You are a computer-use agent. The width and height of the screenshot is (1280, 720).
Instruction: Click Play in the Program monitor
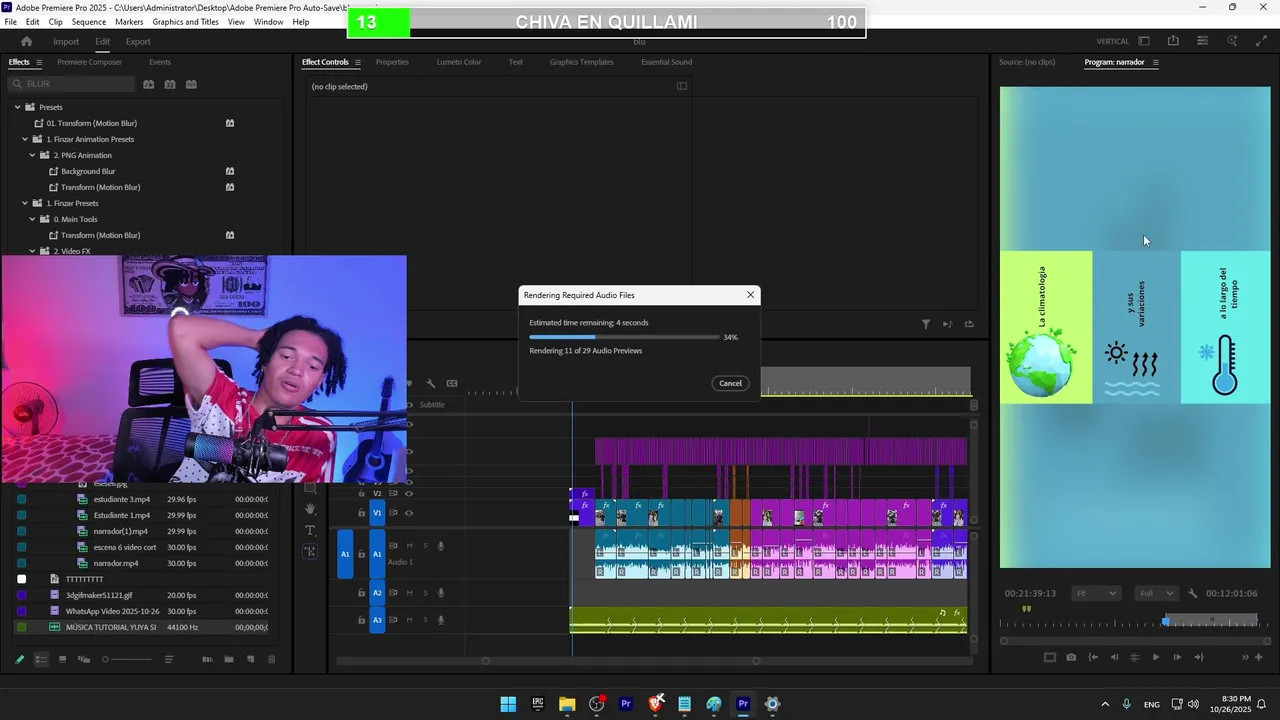tap(1156, 657)
